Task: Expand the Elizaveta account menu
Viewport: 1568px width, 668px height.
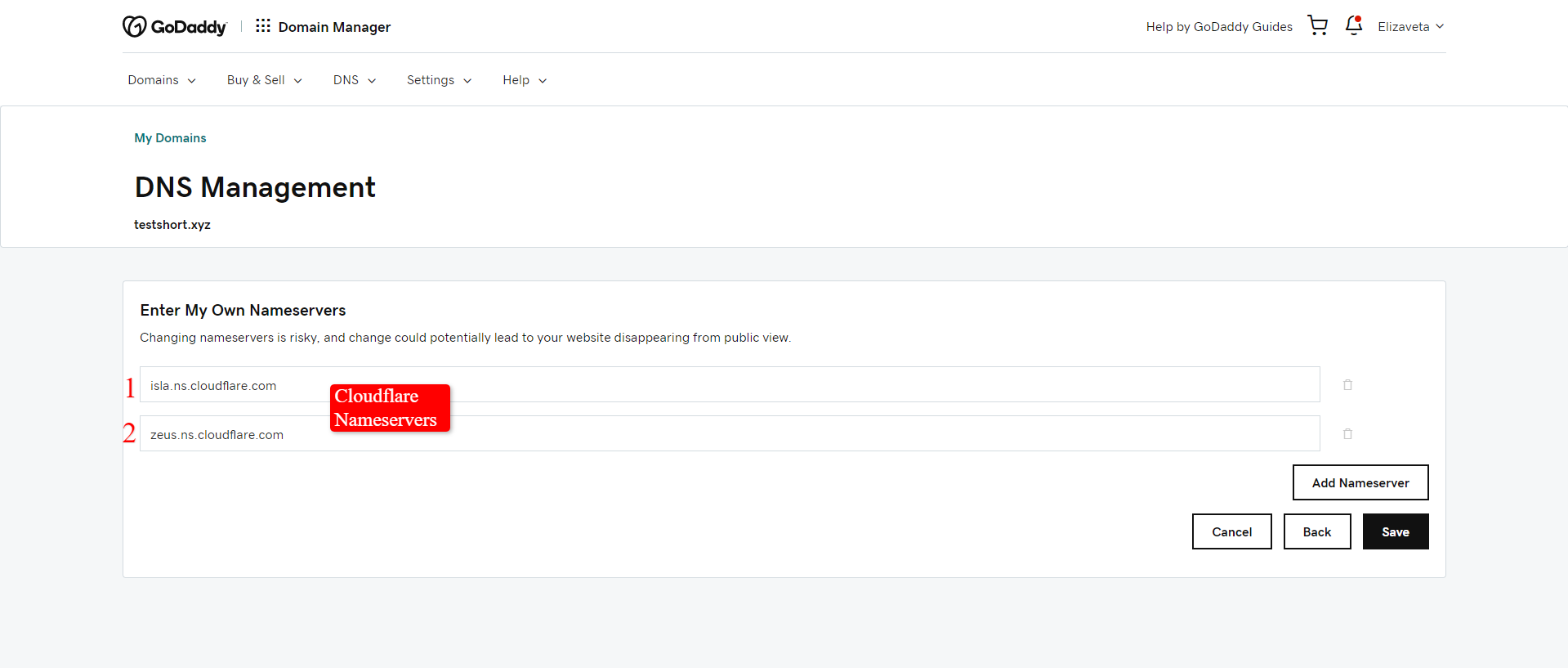Action: pos(1411,27)
